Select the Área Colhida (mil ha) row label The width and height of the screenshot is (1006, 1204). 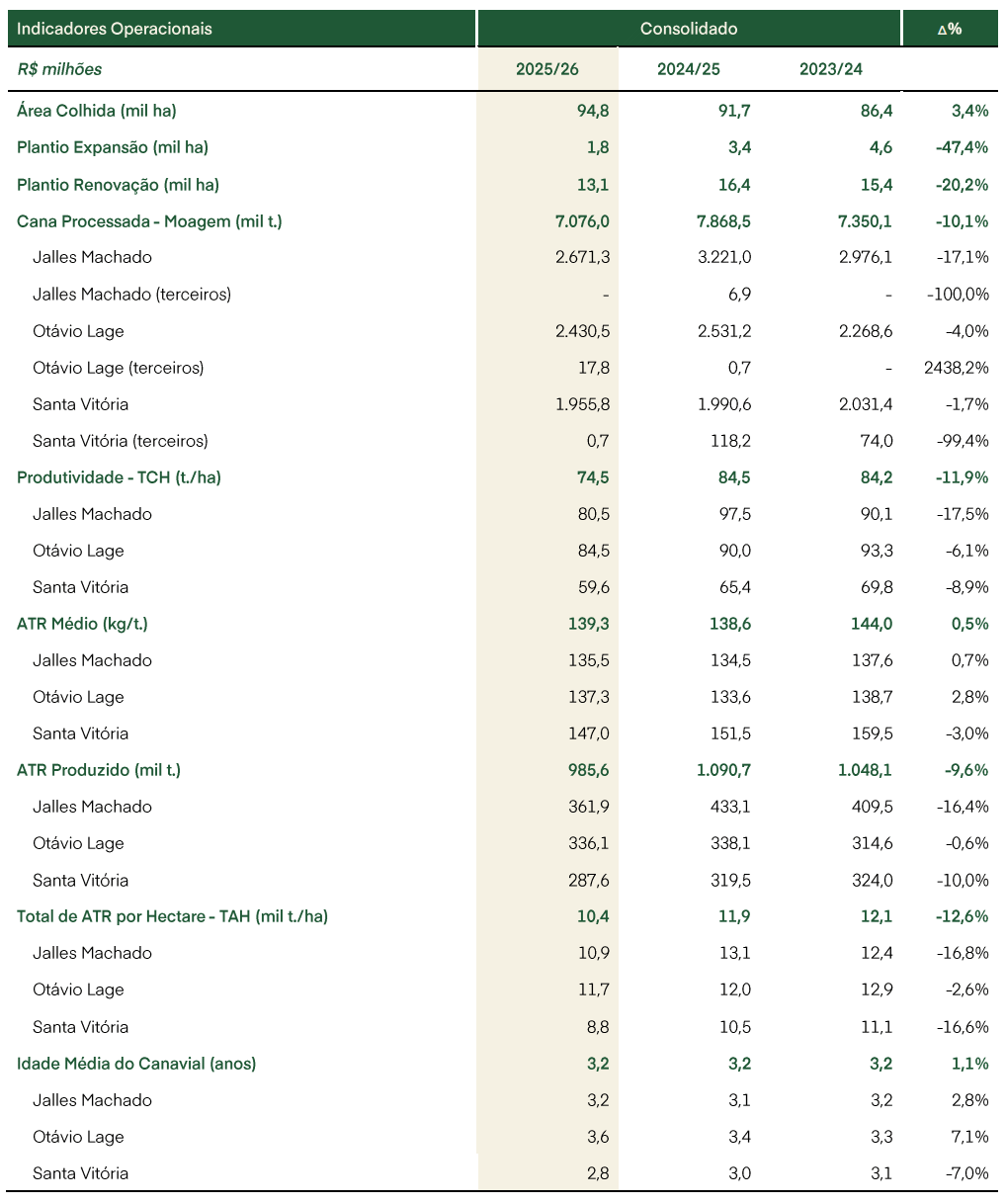point(97,111)
